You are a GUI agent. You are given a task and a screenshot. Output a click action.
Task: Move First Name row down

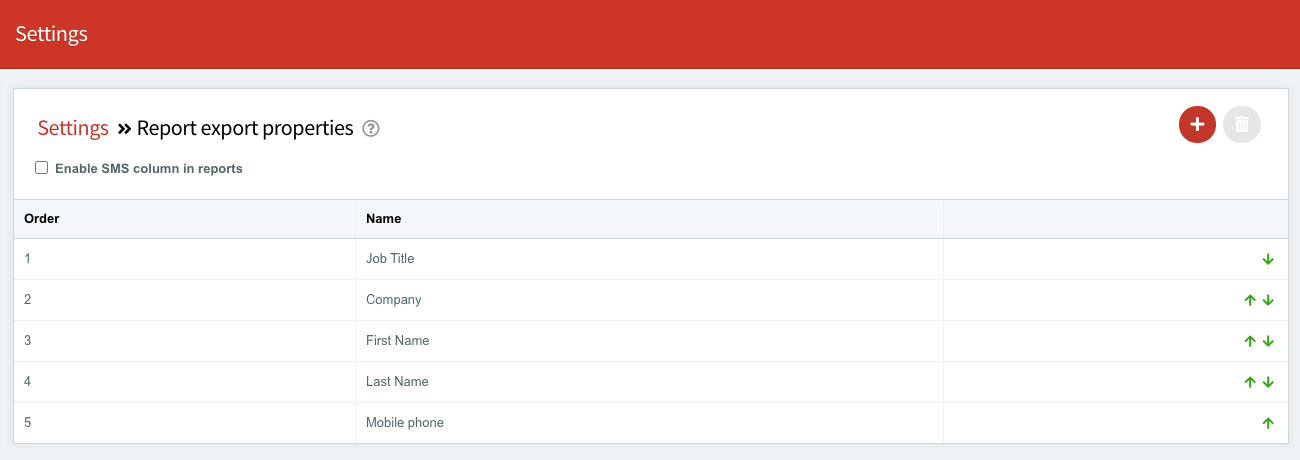[1268, 341]
